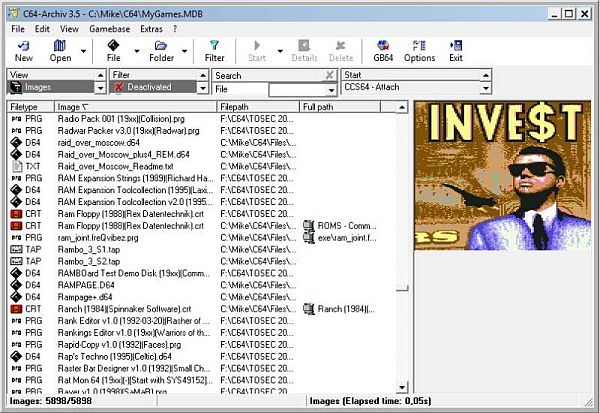The image size is (600, 413).
Task: Open the Filter funnel tool
Action: (214, 46)
